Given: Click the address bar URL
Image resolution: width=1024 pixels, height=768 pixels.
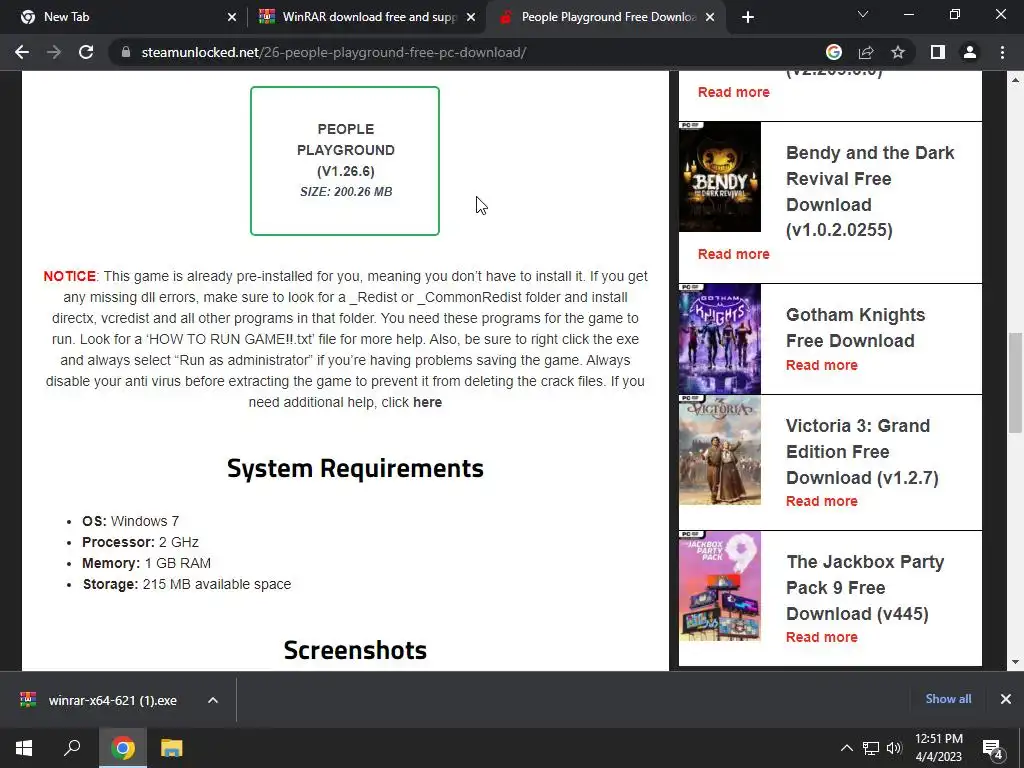Looking at the screenshot, I should [x=334, y=52].
